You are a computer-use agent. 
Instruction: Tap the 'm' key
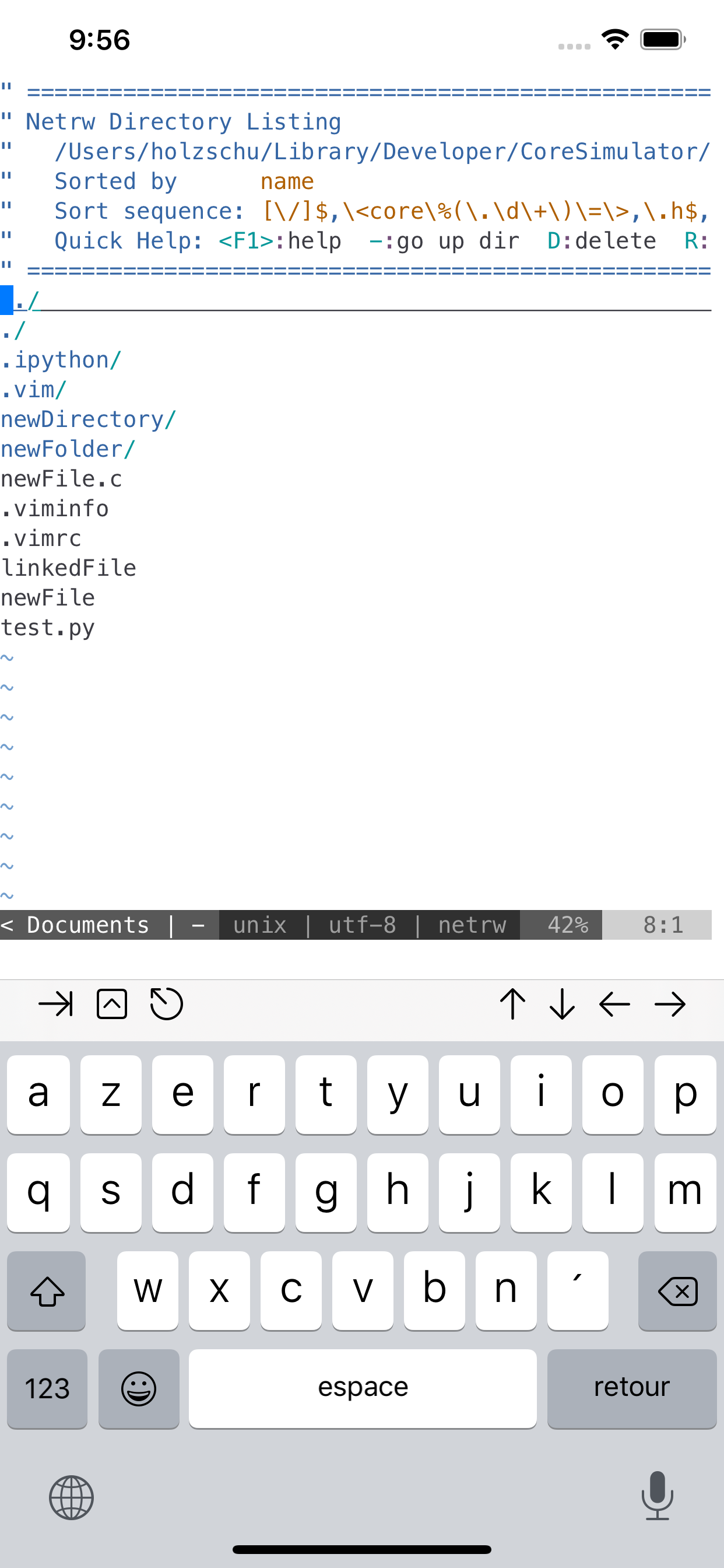(685, 1192)
